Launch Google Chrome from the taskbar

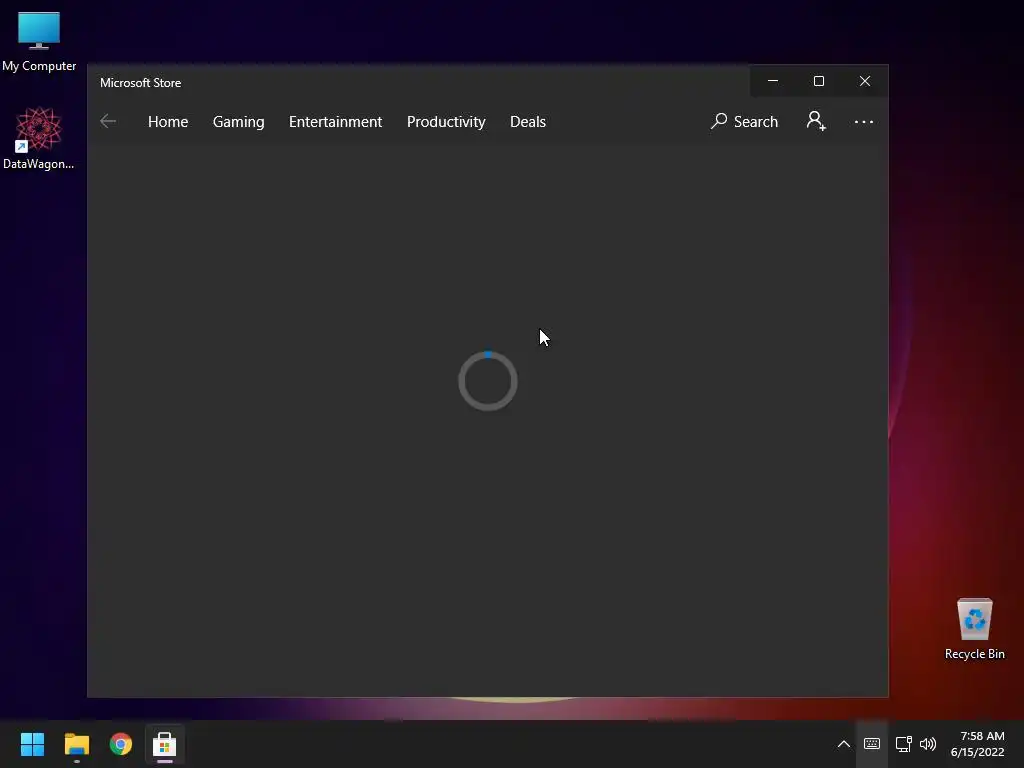coord(121,744)
